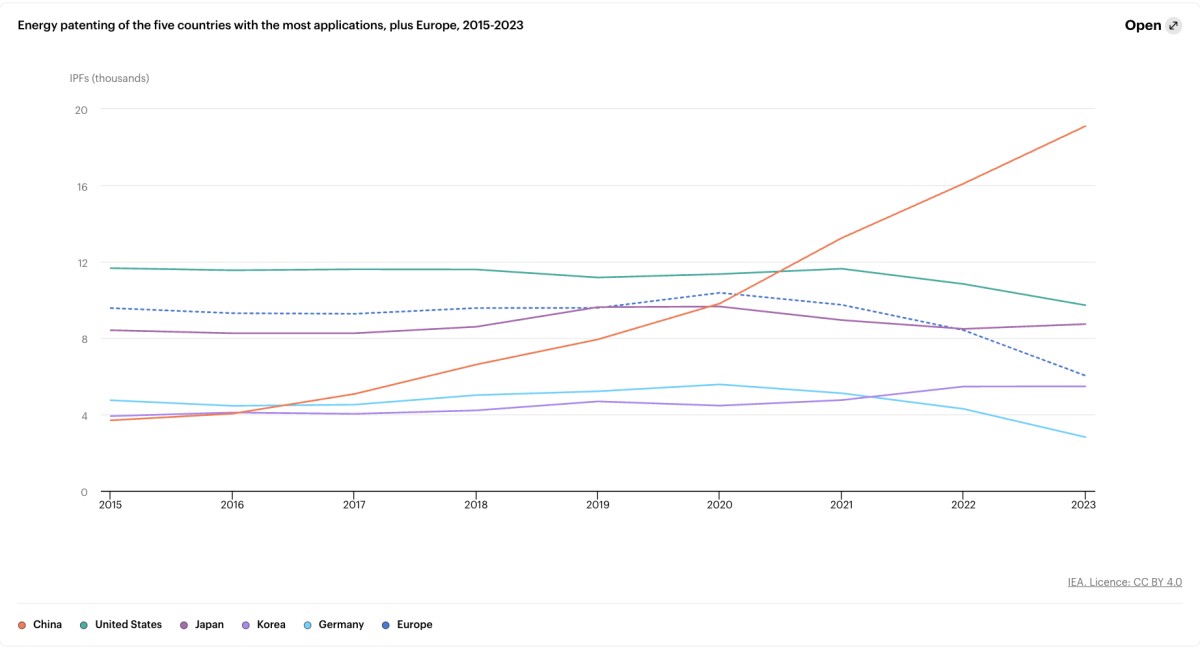This screenshot has width=1200, height=647.
Task: Click the dashed Europe line peak at 2020
Action: point(719,293)
